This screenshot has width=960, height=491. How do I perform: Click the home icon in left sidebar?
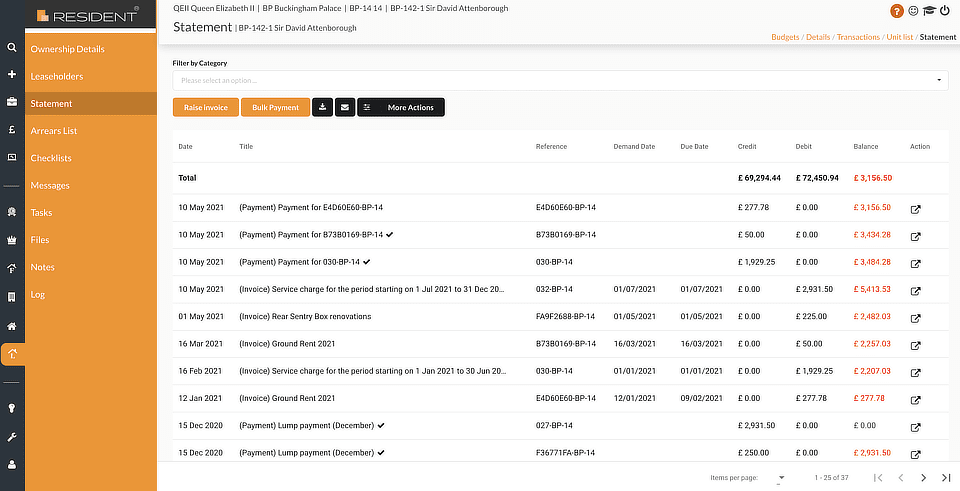tap(12, 325)
